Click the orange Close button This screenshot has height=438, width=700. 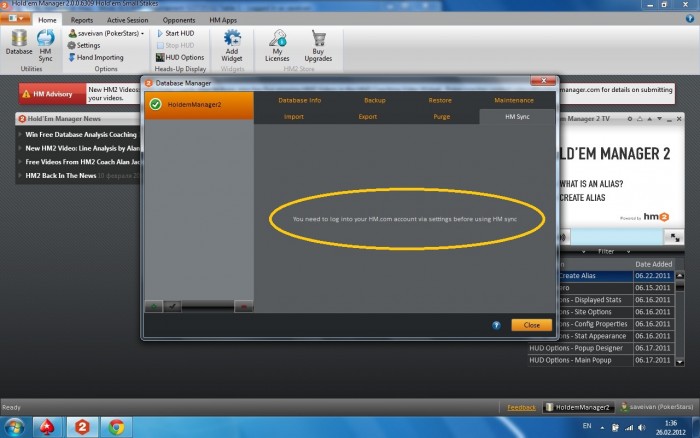pyautogui.click(x=531, y=325)
